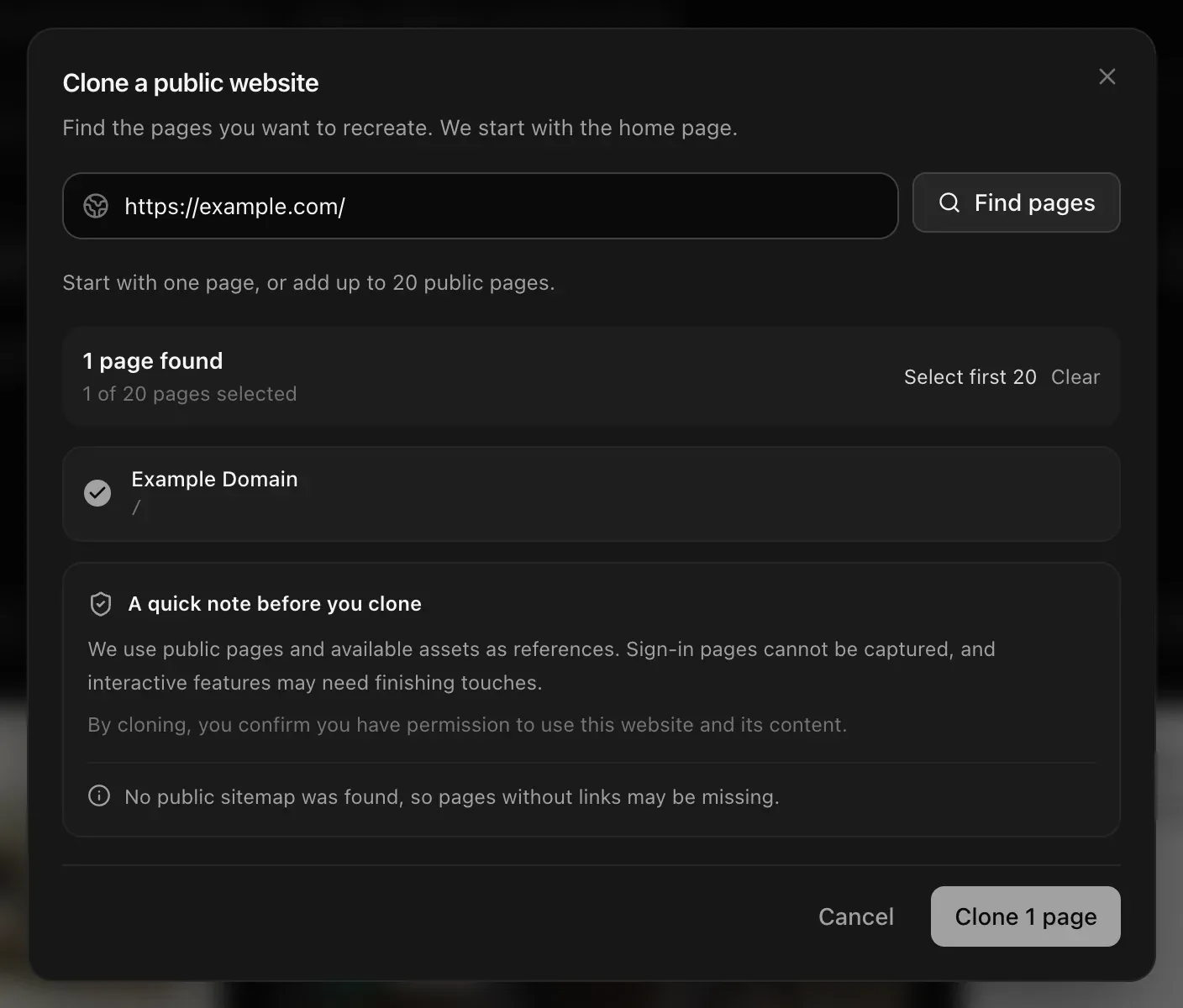Viewport: 1183px width, 1008px height.
Task: Click the magnifier icon in Find pages
Action: click(949, 202)
